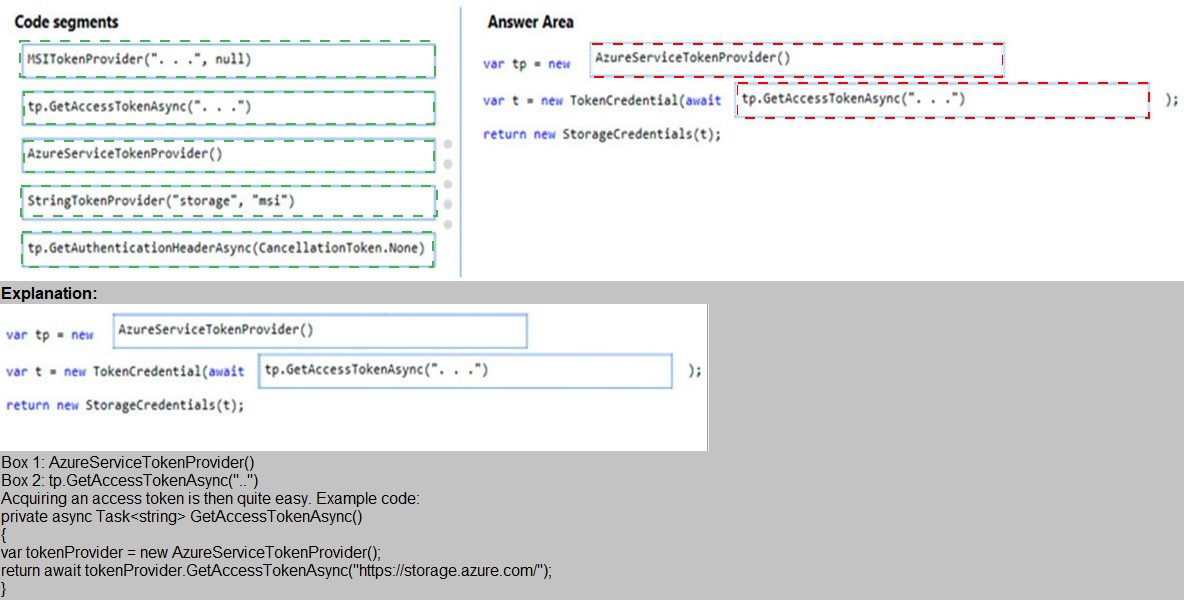This screenshot has height=600, width=1184.
Task: Select the MSITokenProvider code segment
Action: pyautogui.click(x=227, y=60)
